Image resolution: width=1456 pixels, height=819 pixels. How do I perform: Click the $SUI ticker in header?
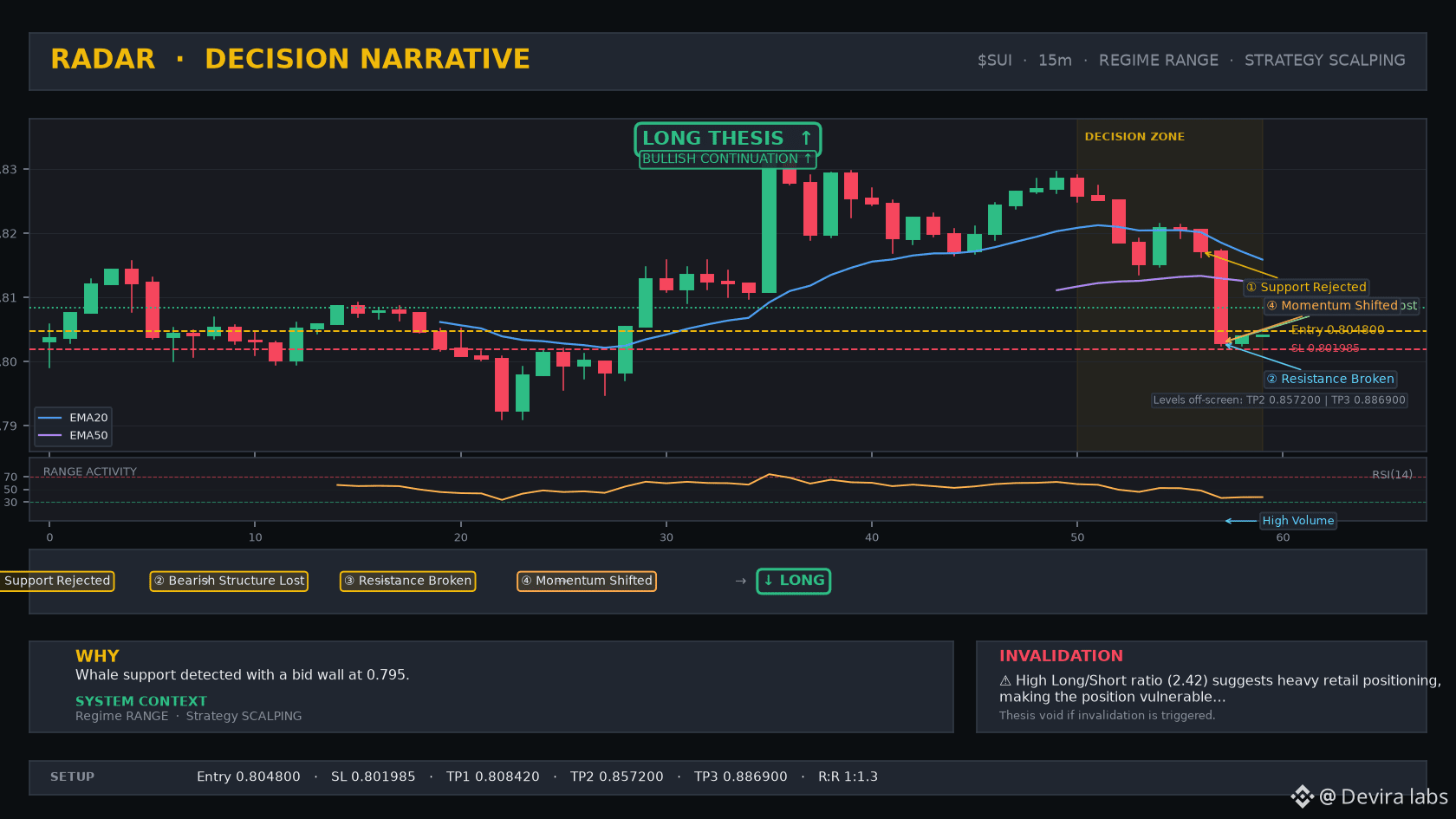994,61
